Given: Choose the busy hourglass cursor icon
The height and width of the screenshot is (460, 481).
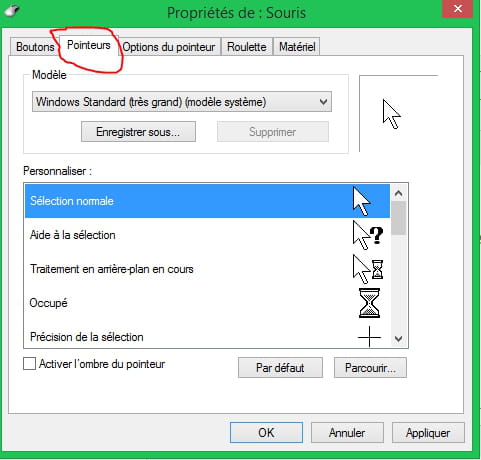Looking at the screenshot, I should point(369,303).
